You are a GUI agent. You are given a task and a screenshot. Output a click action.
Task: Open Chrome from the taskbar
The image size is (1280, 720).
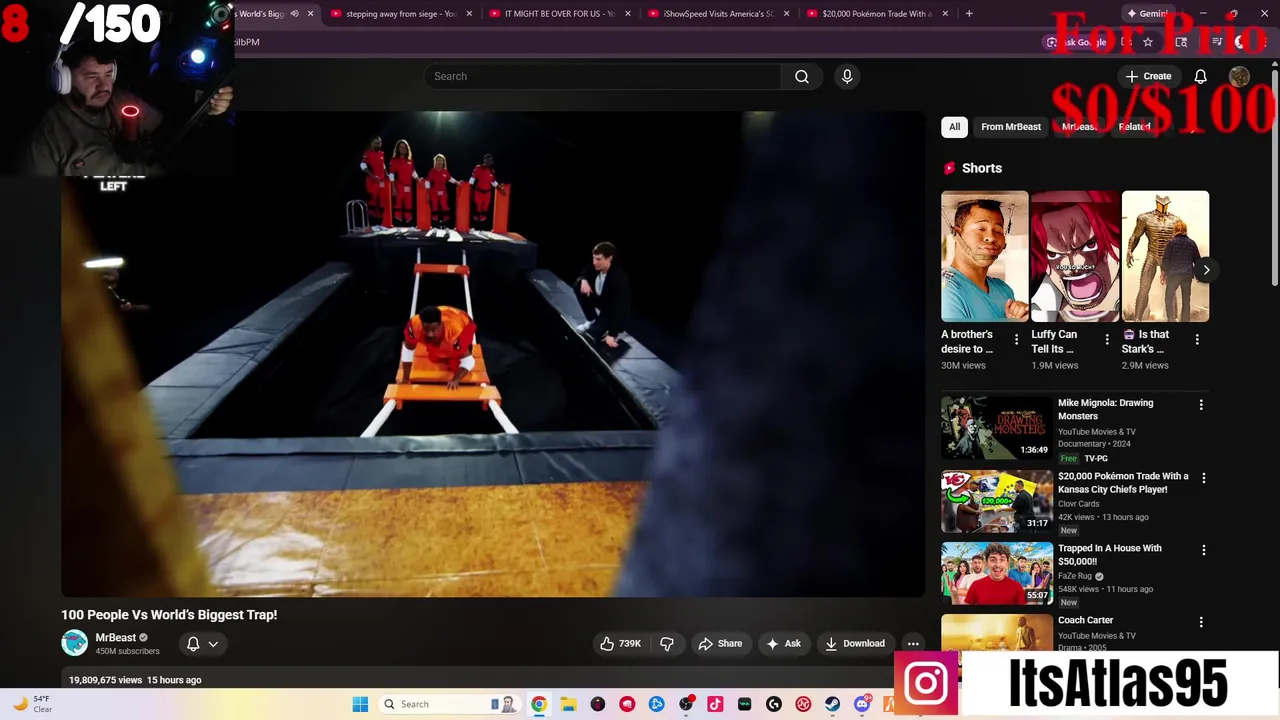pyautogui.click(x=539, y=704)
